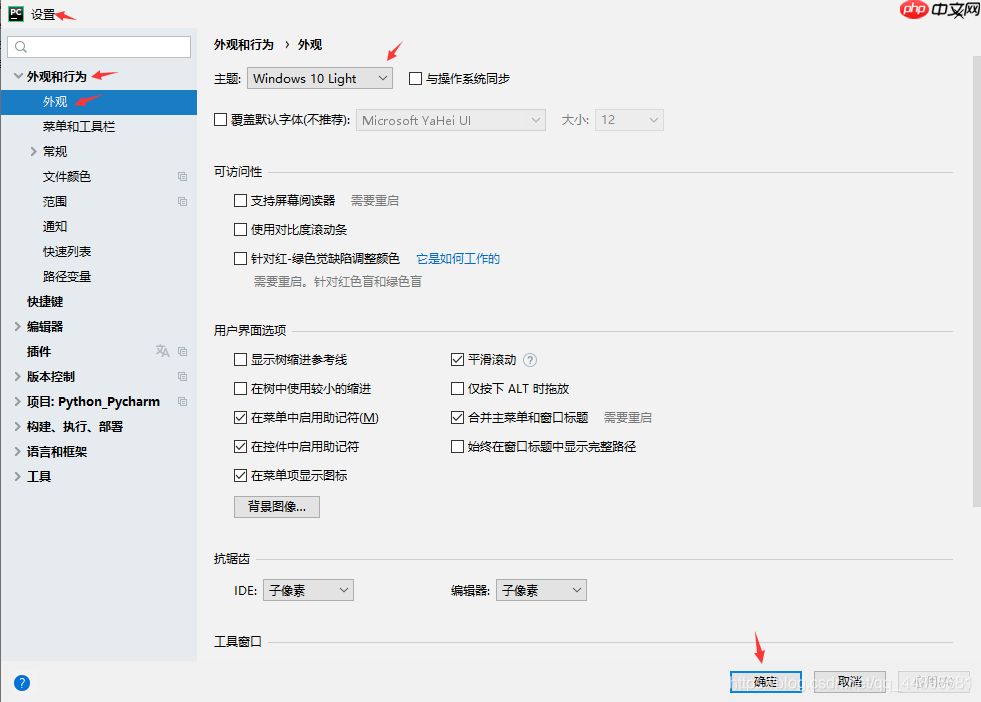981x702 pixels.
Task: Uncheck 合并主菜单和窗口标题
Action: pyautogui.click(x=457, y=417)
